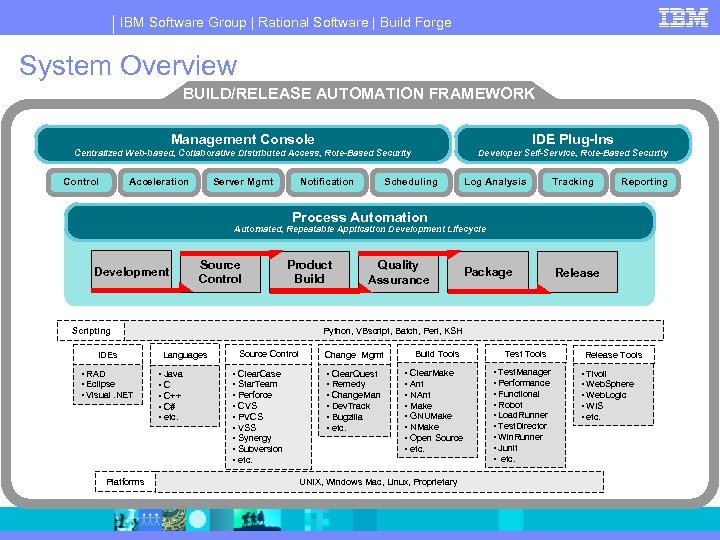720x540 pixels.
Task: Click 'RAD' in the IDEs list
Action: coord(96,374)
